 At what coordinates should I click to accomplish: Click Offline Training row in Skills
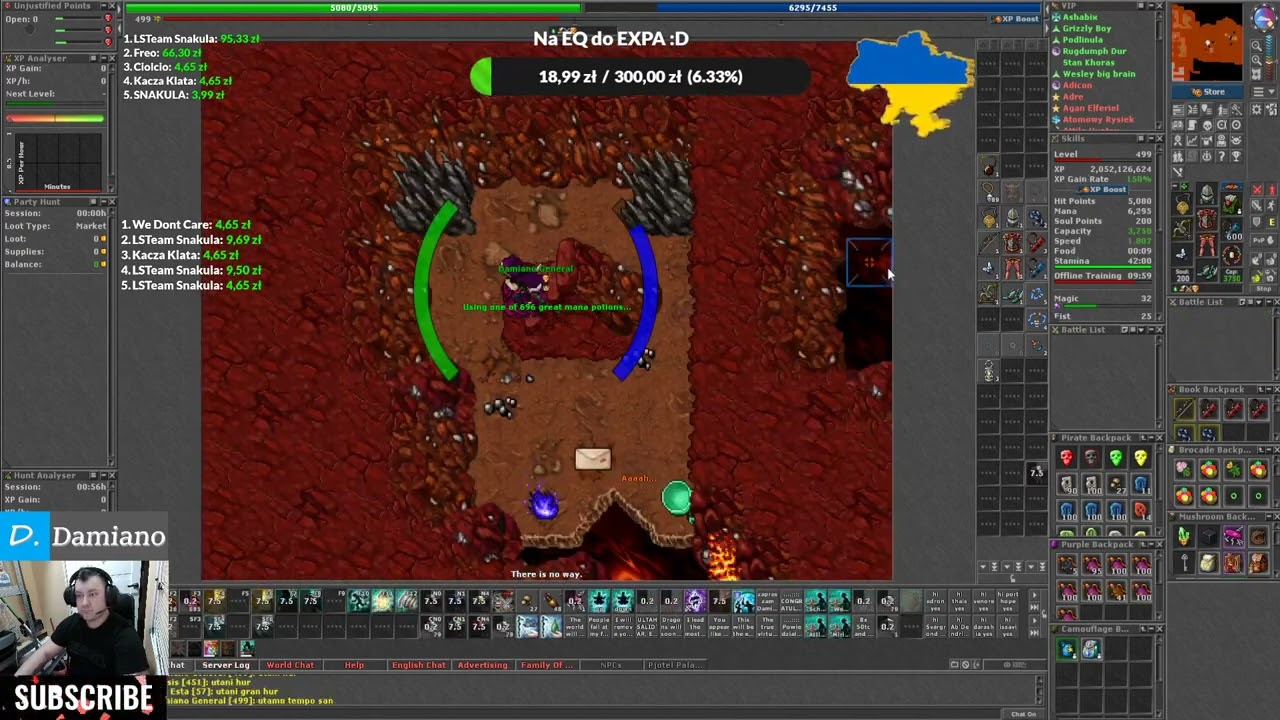1102,276
